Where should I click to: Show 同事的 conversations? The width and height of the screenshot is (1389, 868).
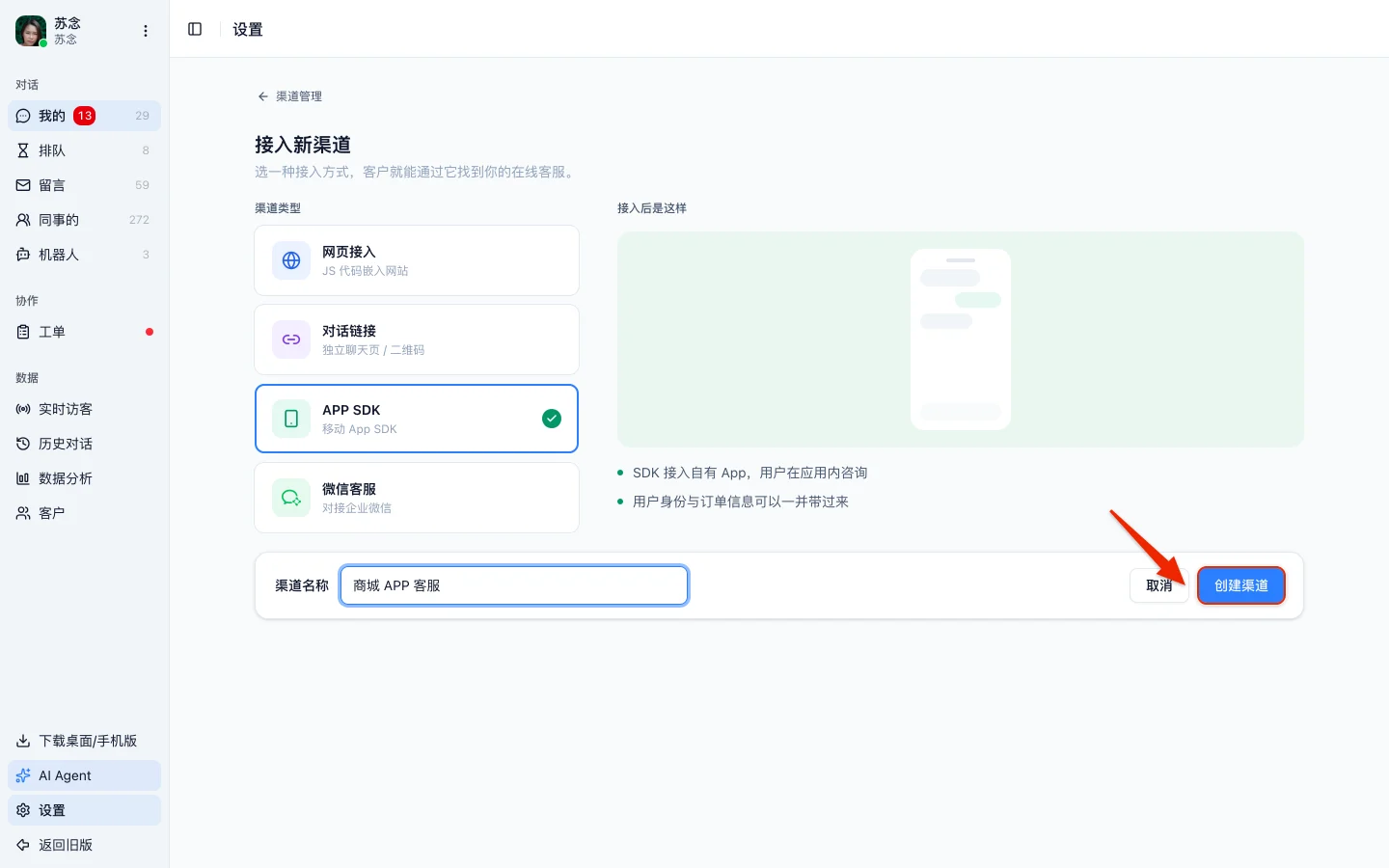point(84,220)
